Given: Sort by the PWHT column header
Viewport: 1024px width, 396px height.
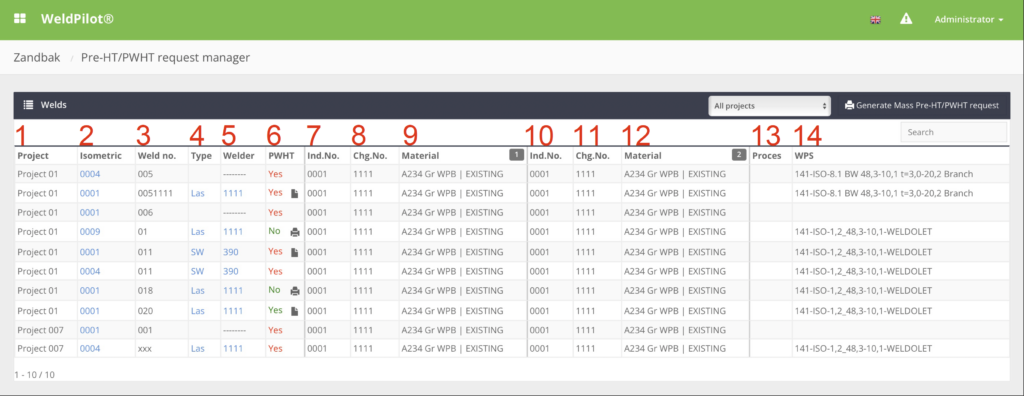Looking at the screenshot, I should point(280,156).
